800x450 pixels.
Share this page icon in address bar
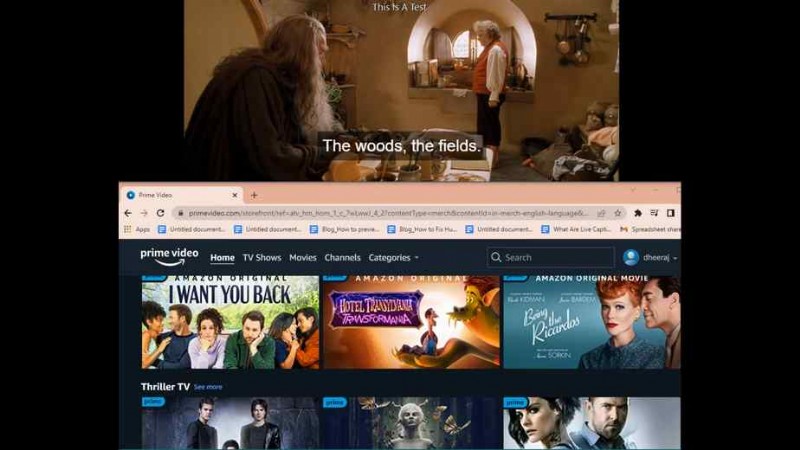point(602,213)
